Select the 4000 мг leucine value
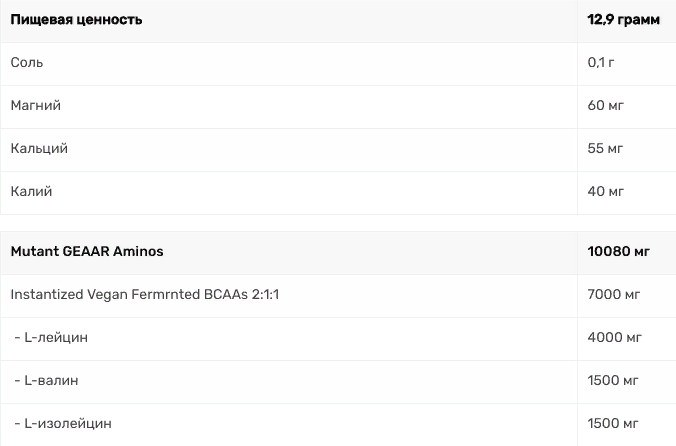676x446 pixels. (x=614, y=337)
